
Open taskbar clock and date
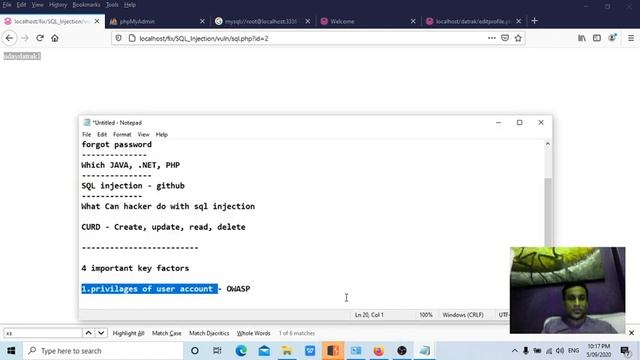coord(598,351)
